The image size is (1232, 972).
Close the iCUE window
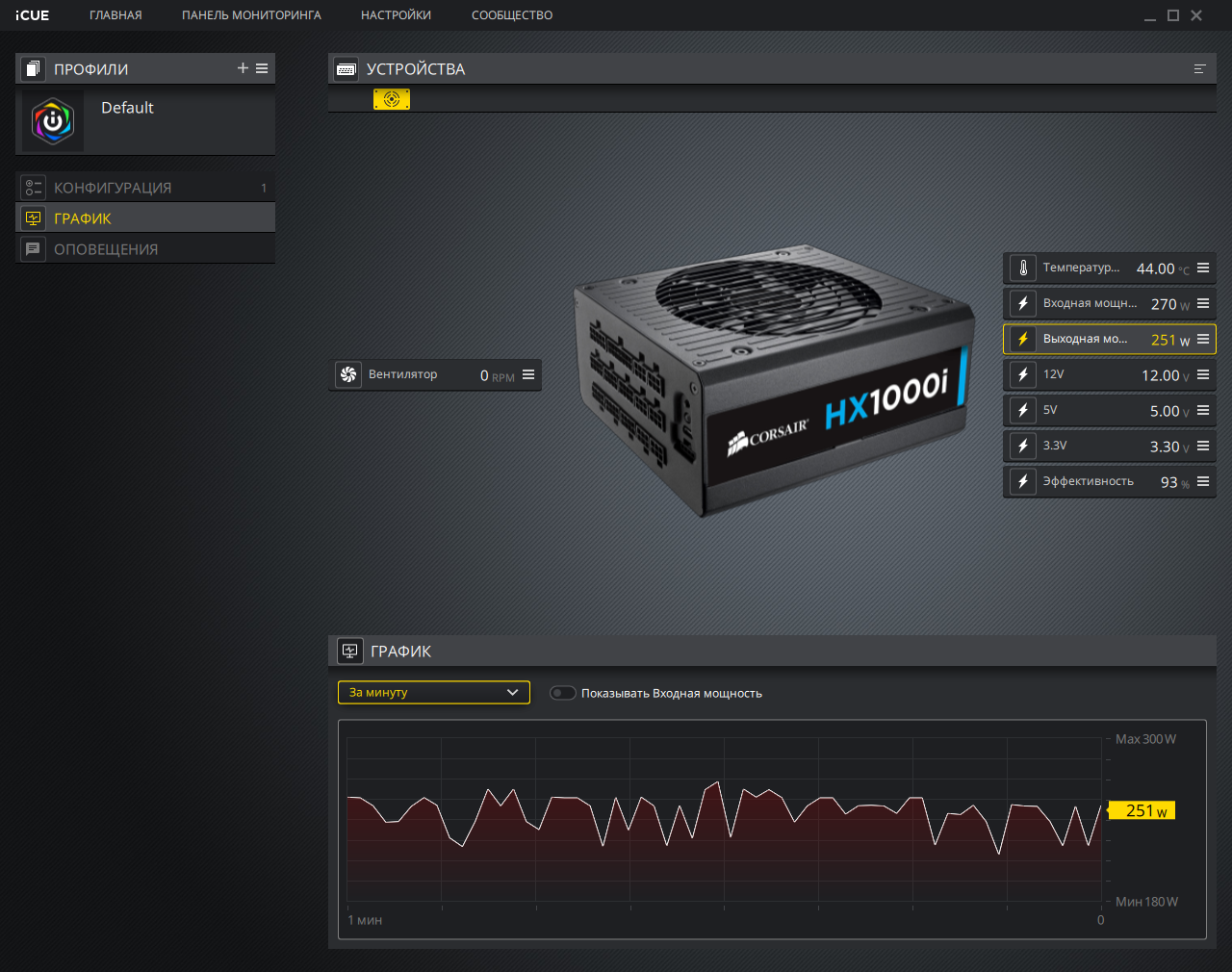1196,15
